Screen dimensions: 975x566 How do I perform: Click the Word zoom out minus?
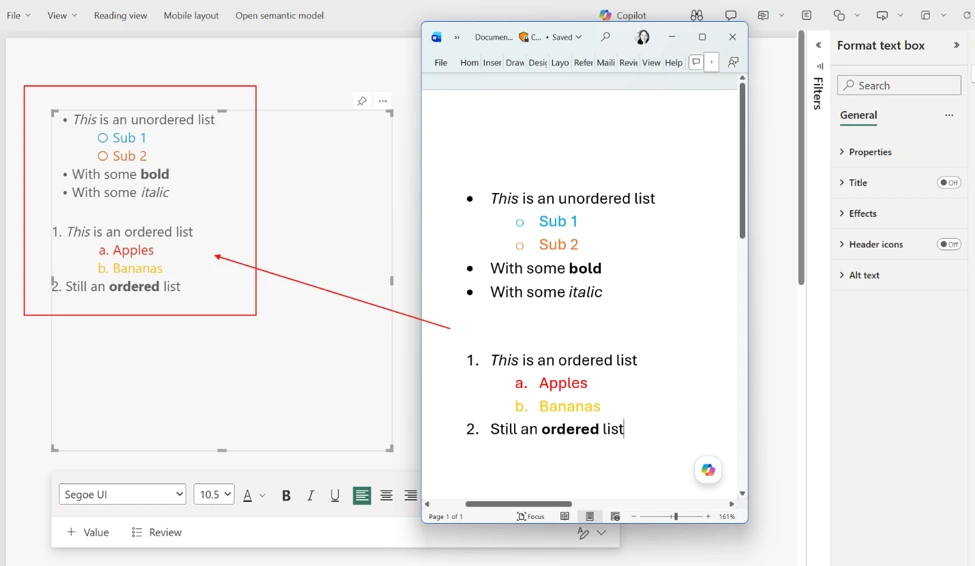click(634, 516)
